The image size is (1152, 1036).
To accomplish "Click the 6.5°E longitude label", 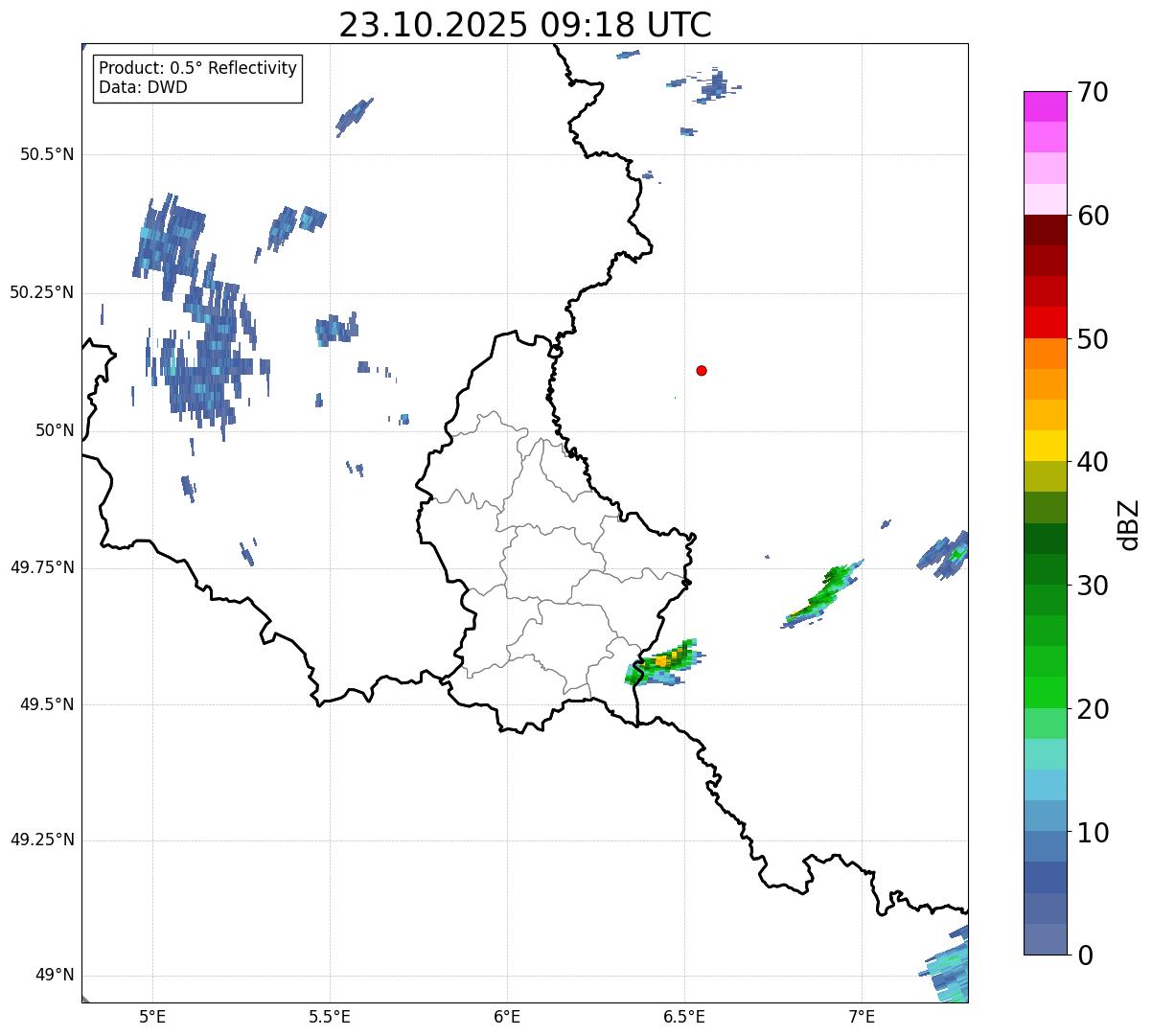I will [x=684, y=1016].
